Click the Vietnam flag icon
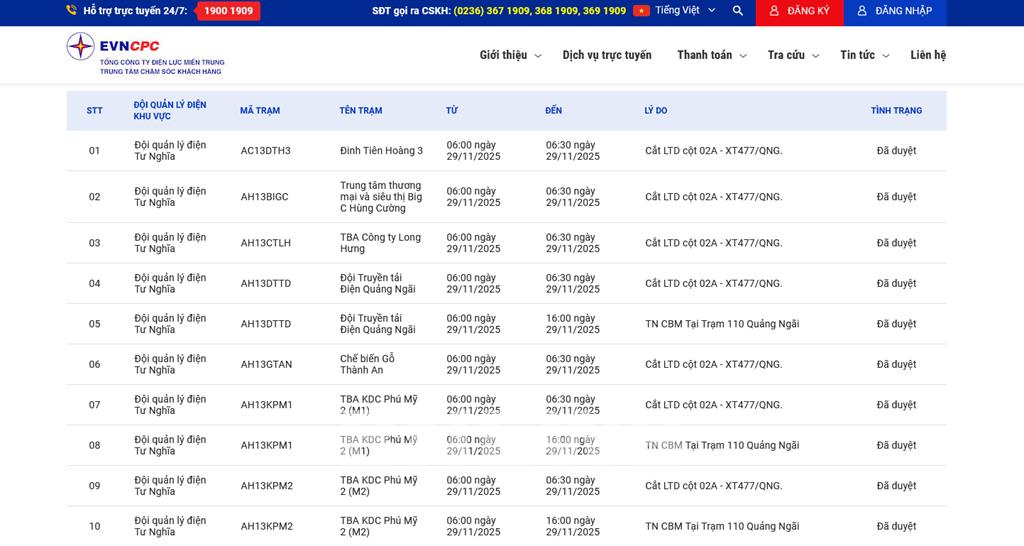1024x546 pixels. pyautogui.click(x=641, y=11)
